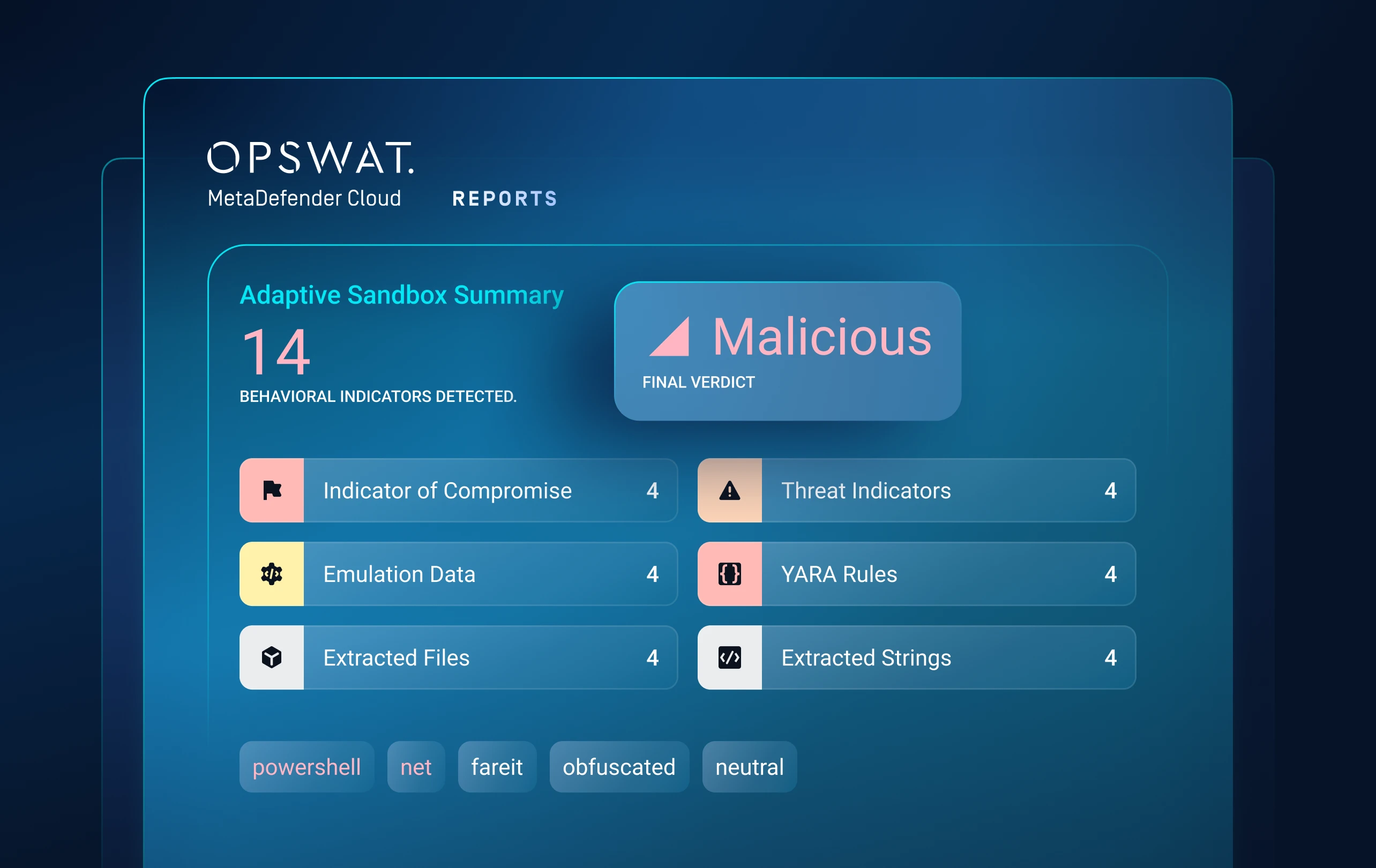Click the OPSWAT logo
1376x868 pixels.
[x=310, y=158]
